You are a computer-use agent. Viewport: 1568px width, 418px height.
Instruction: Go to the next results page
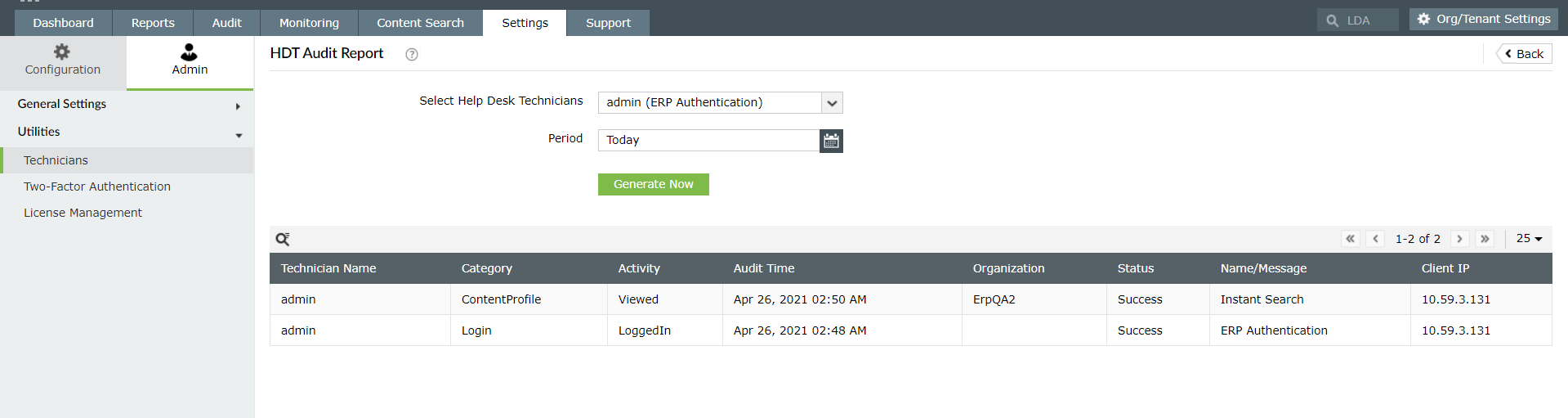point(1459,239)
